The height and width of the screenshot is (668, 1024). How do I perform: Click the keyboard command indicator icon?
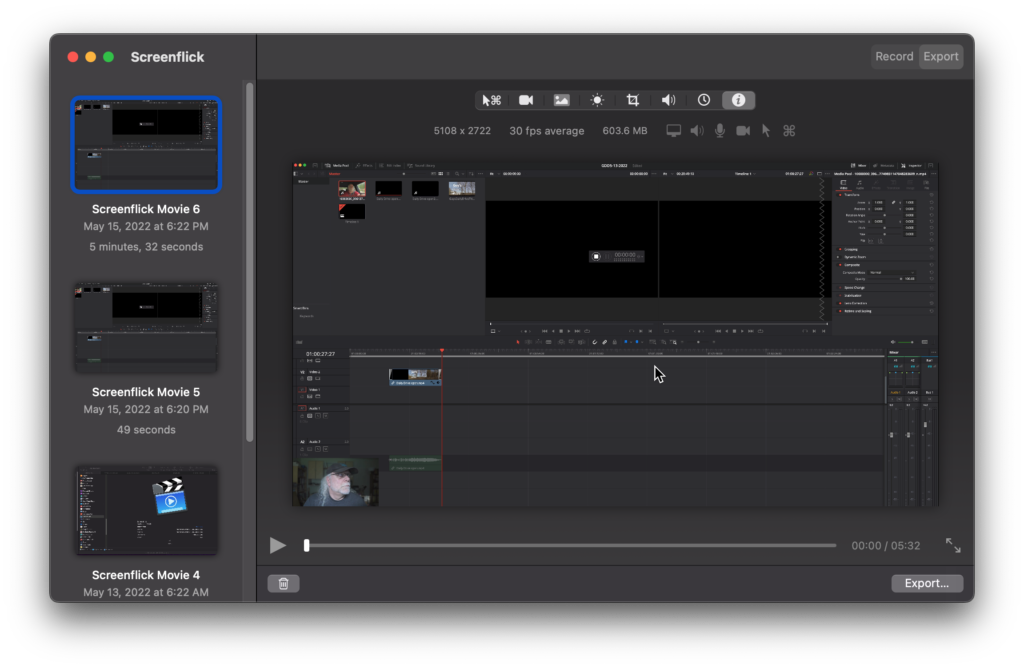coord(789,131)
